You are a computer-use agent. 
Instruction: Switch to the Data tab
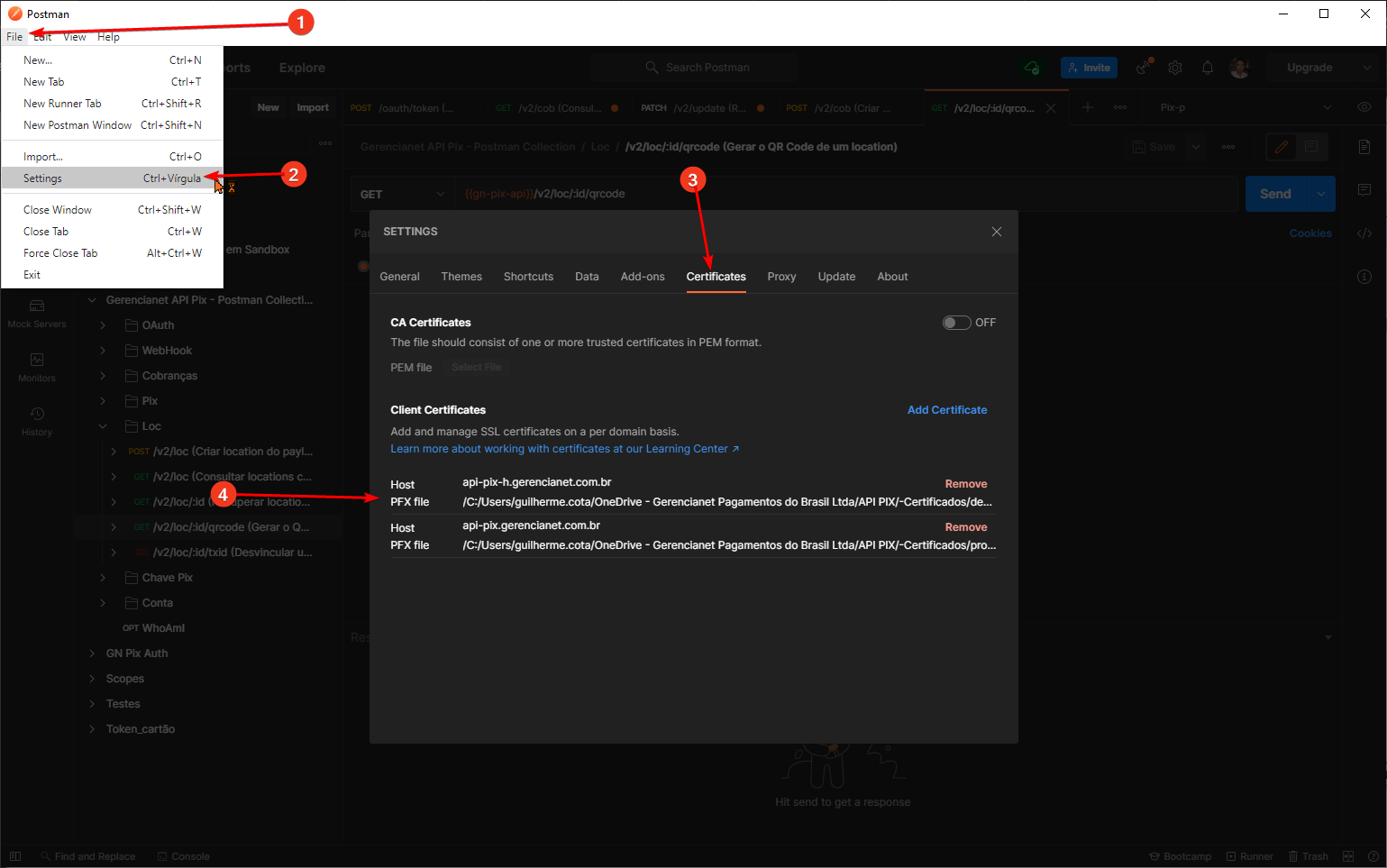(x=587, y=277)
